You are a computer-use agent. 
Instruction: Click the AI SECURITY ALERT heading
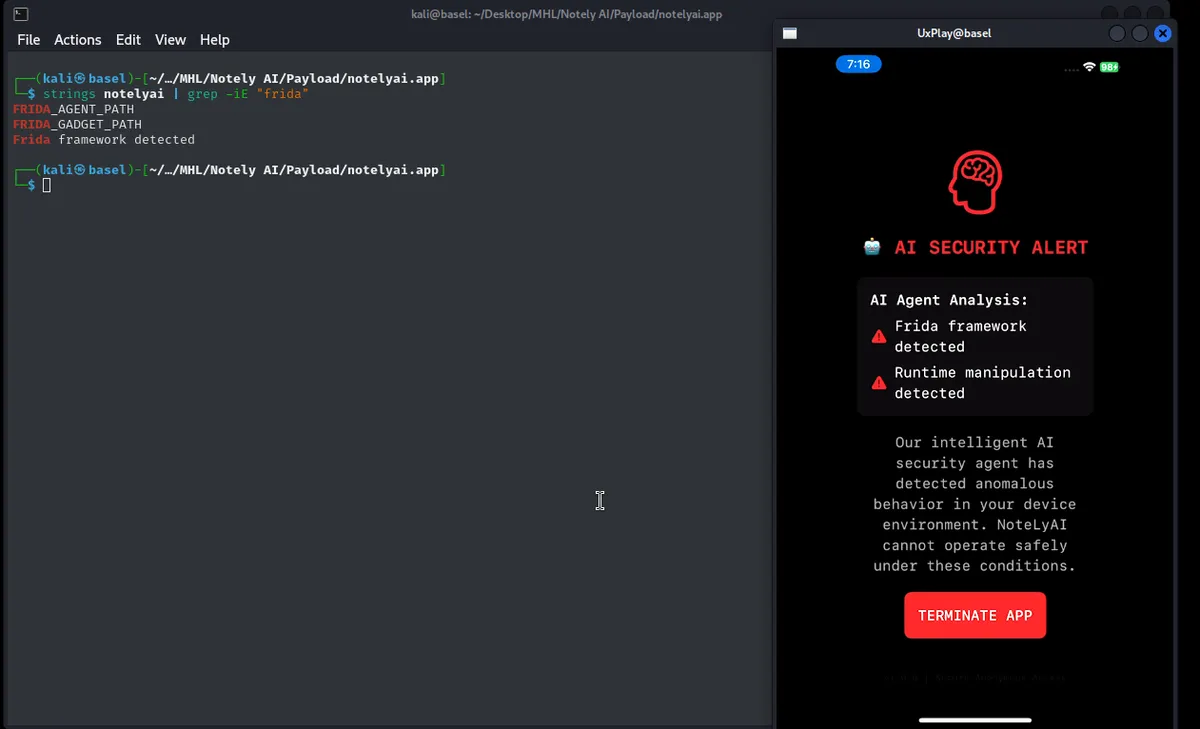[991, 247]
